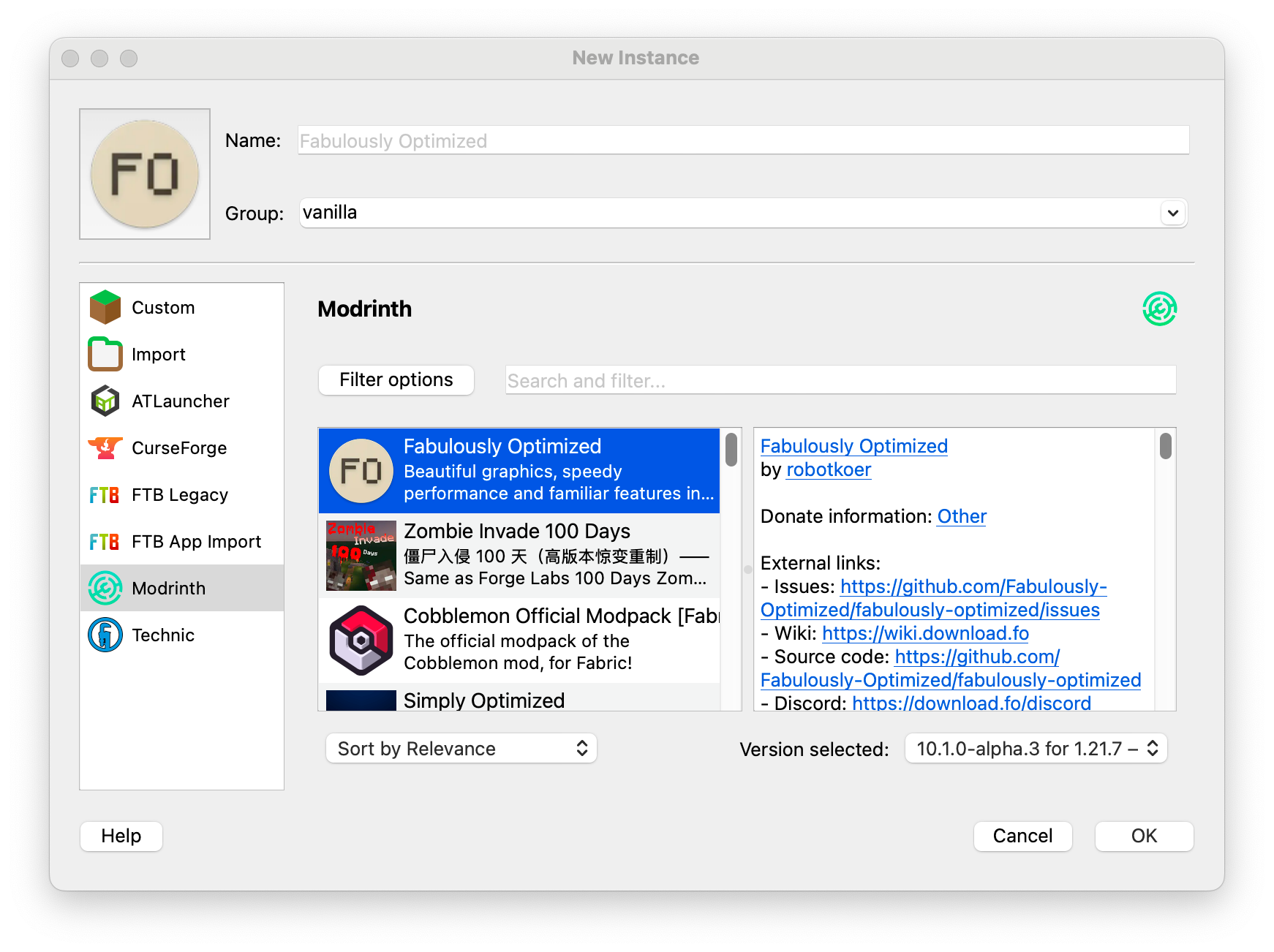Open the Version selected dropdown
The image size is (1274, 952).
(1036, 748)
